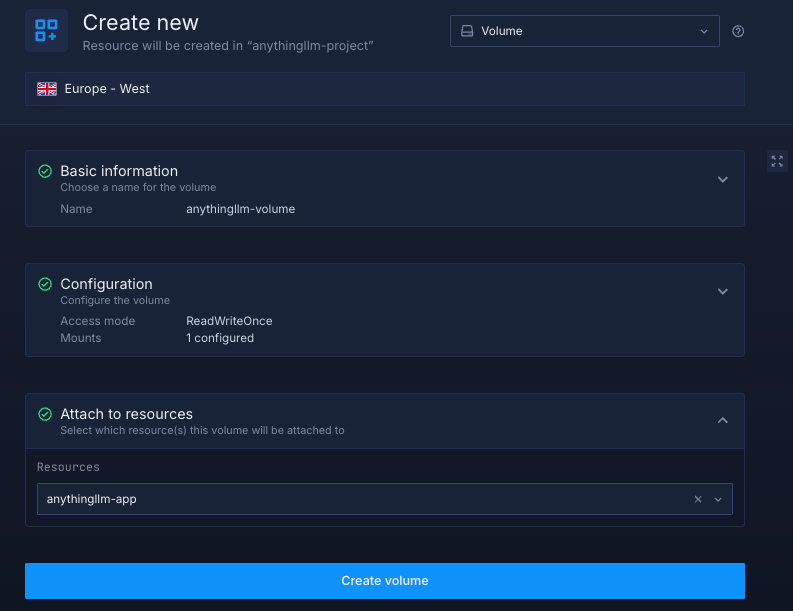Click the Mounts 1 configured value
Viewport: 793px width, 611px height.
pyautogui.click(x=220, y=338)
